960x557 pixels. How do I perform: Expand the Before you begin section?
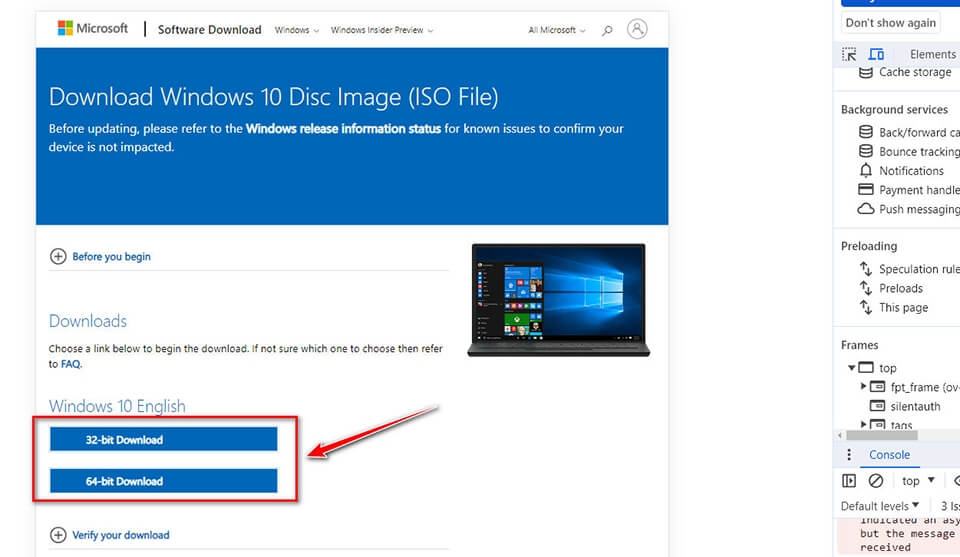point(101,257)
